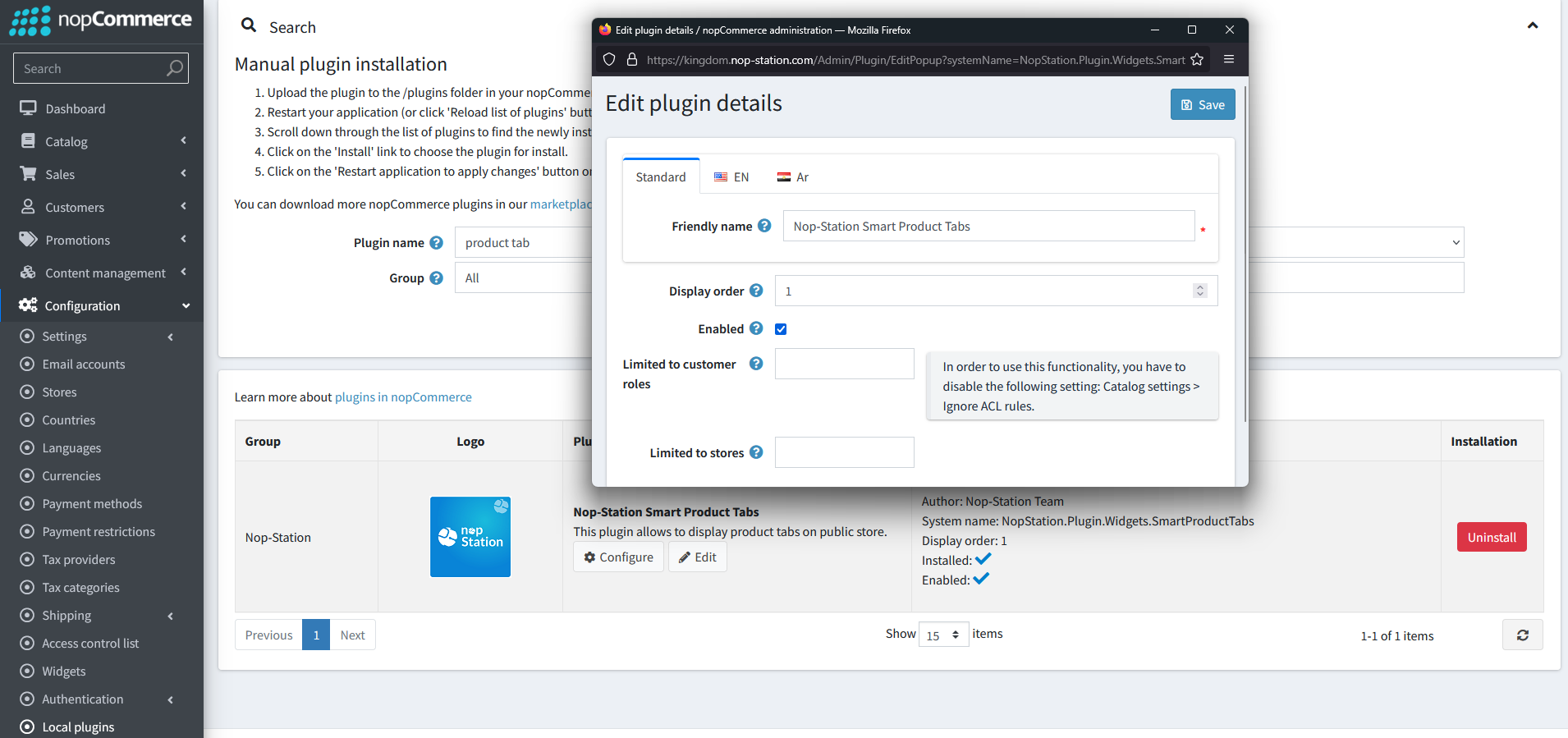Click the sidebar search magnifier icon

tap(174, 68)
